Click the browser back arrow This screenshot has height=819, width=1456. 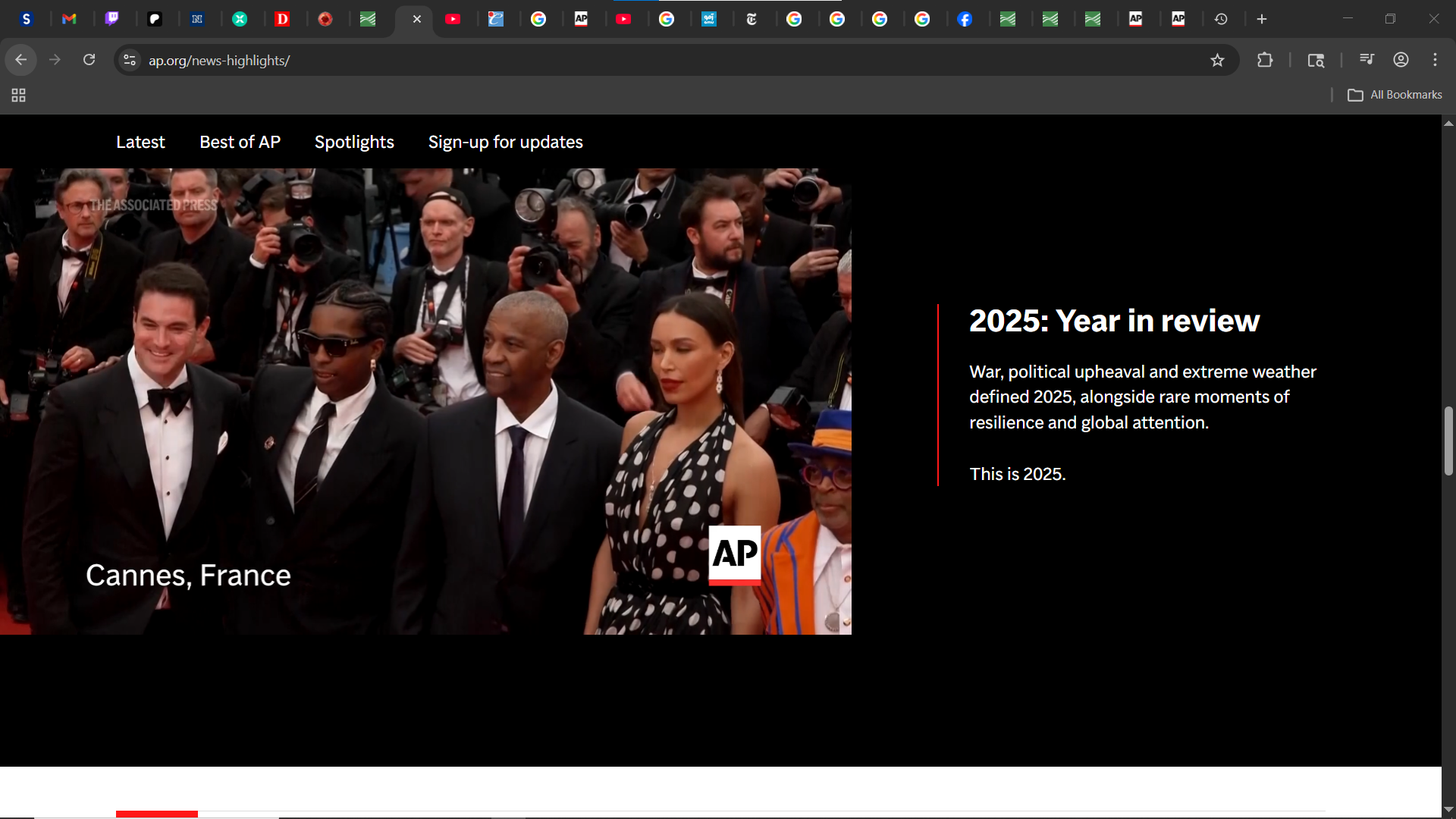tap(21, 60)
